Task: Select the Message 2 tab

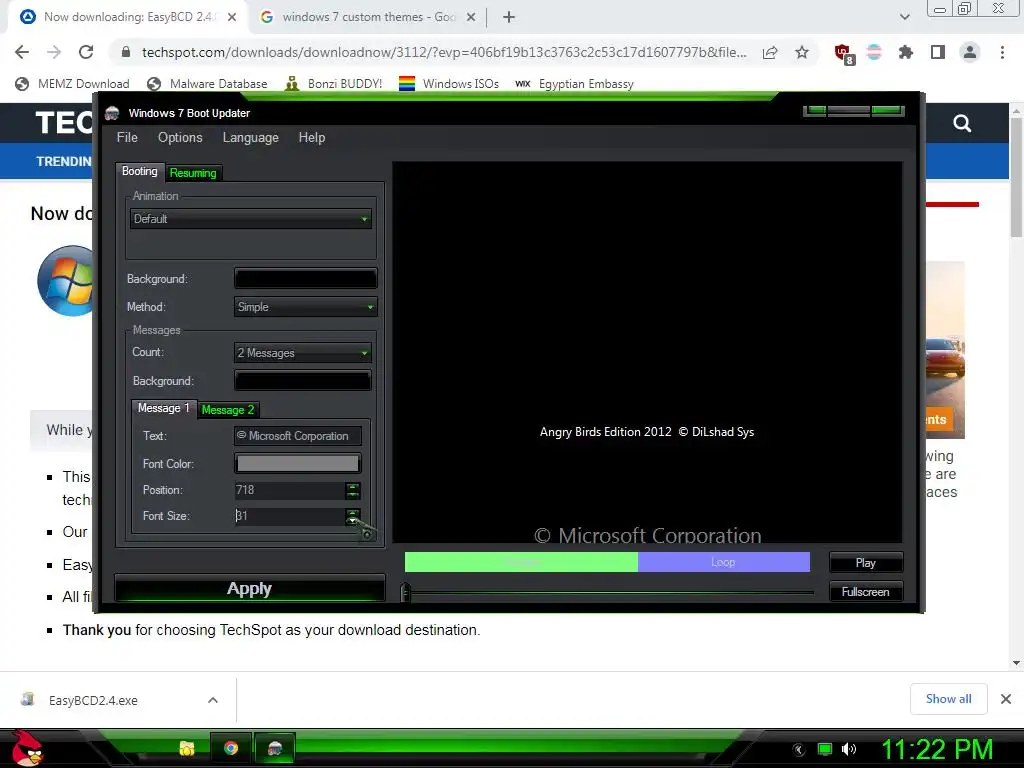Action: 227,409
